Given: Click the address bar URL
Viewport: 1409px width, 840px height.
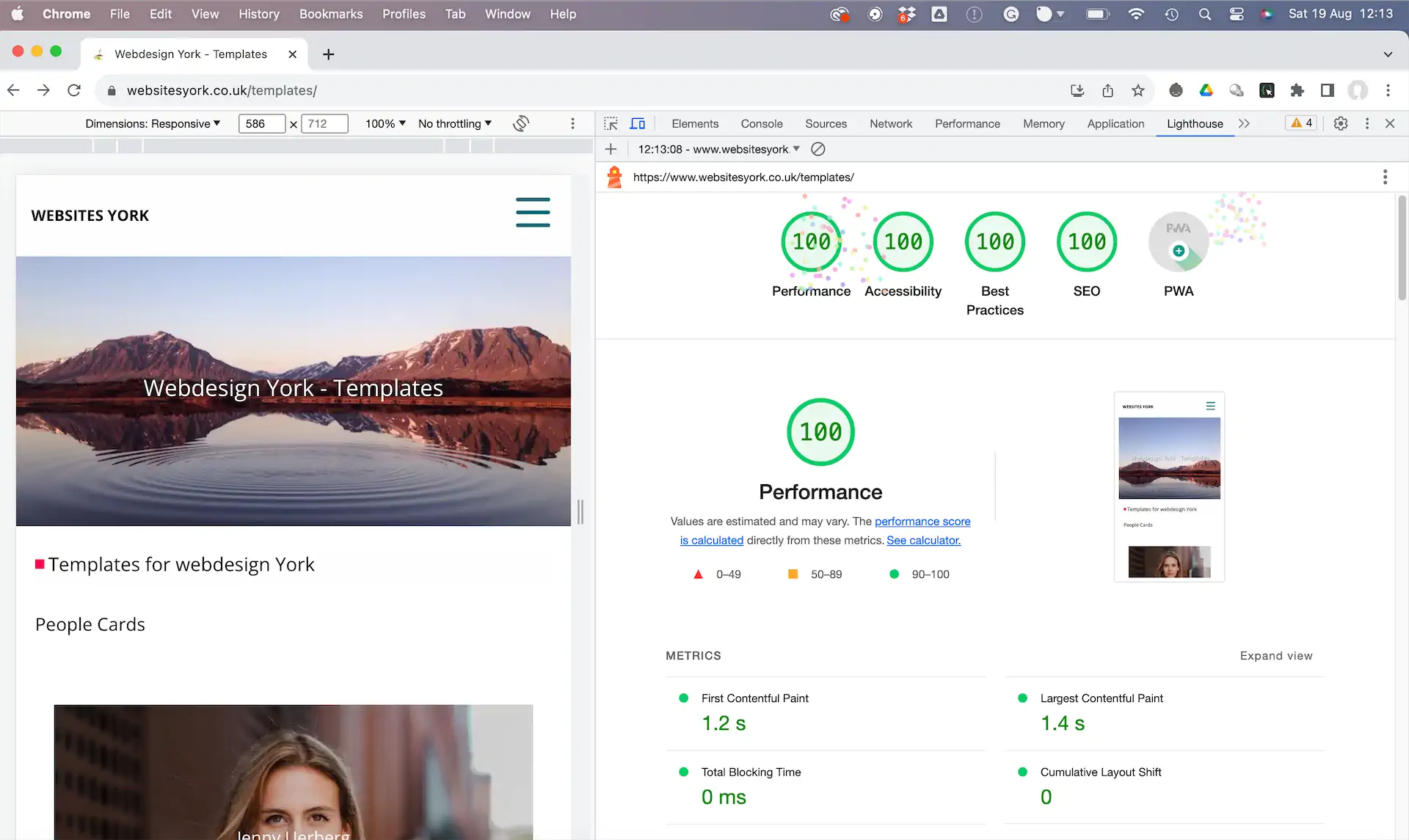Looking at the screenshot, I should coord(222,90).
